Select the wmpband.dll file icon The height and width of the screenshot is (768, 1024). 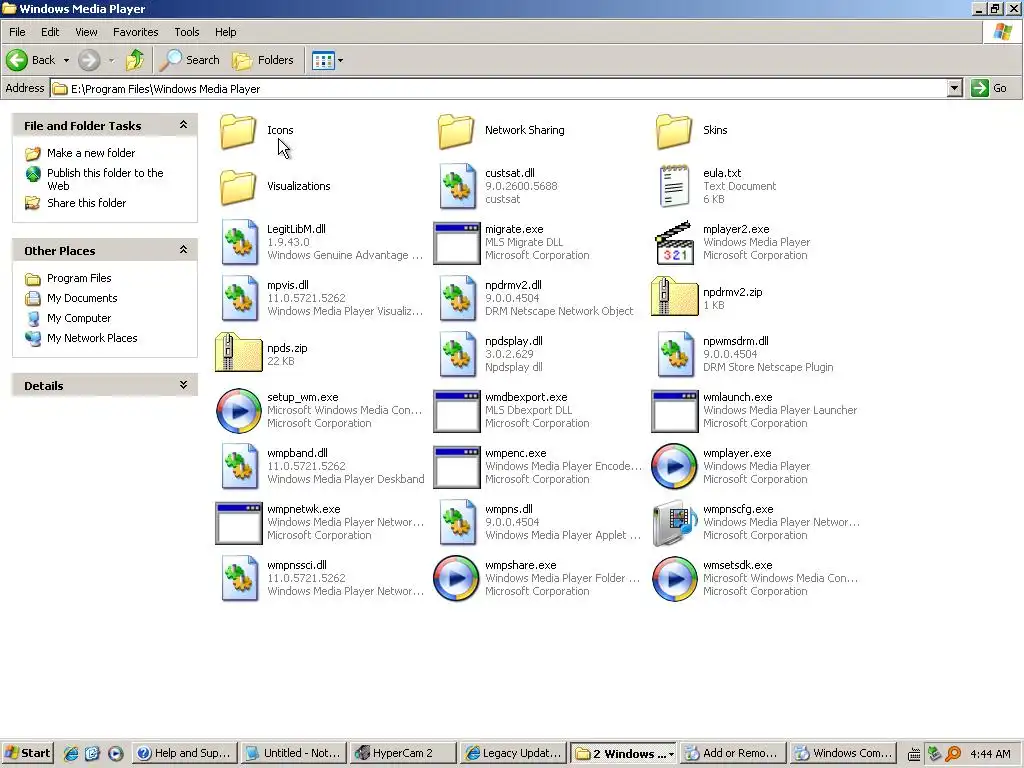[x=239, y=466]
